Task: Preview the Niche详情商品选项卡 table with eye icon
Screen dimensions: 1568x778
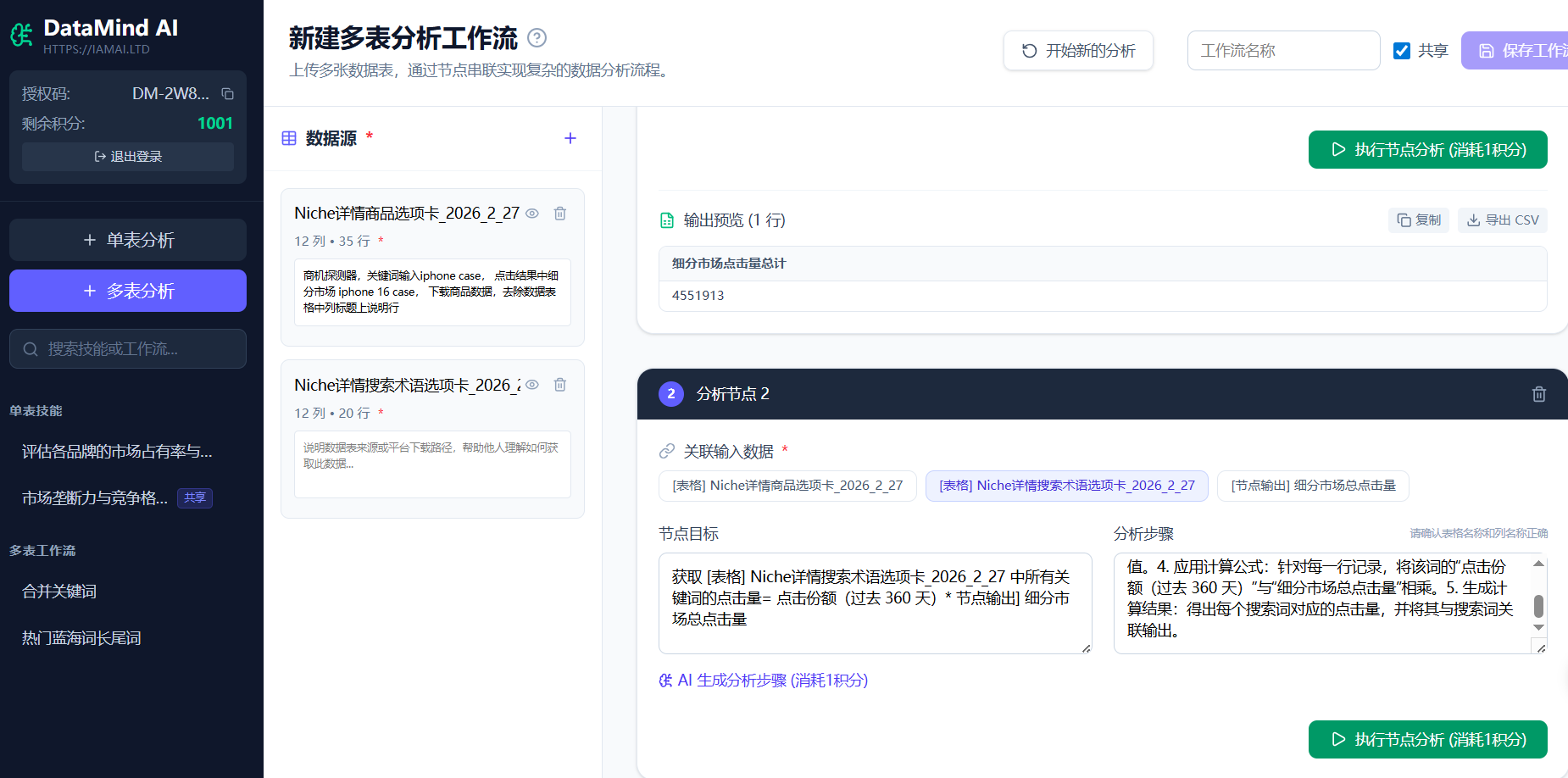Action: [x=532, y=214]
